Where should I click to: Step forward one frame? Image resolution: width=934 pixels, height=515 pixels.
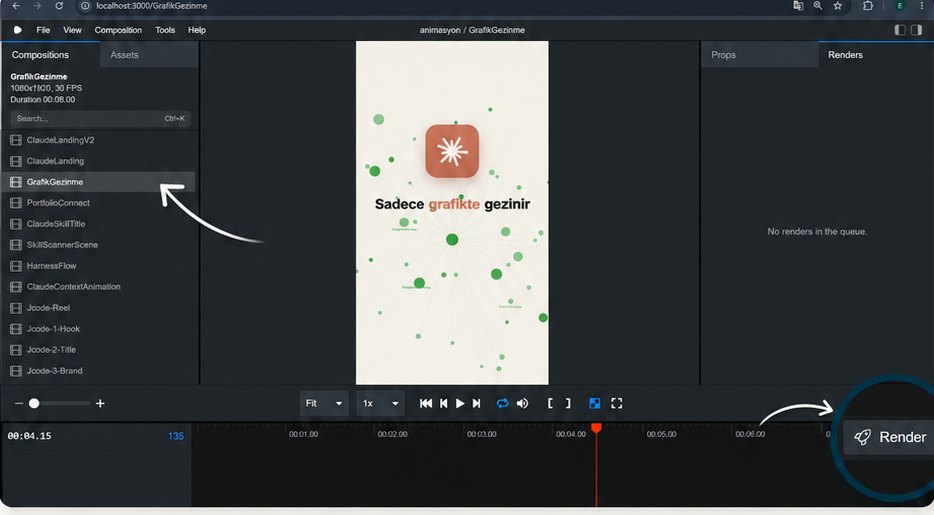[x=477, y=403]
